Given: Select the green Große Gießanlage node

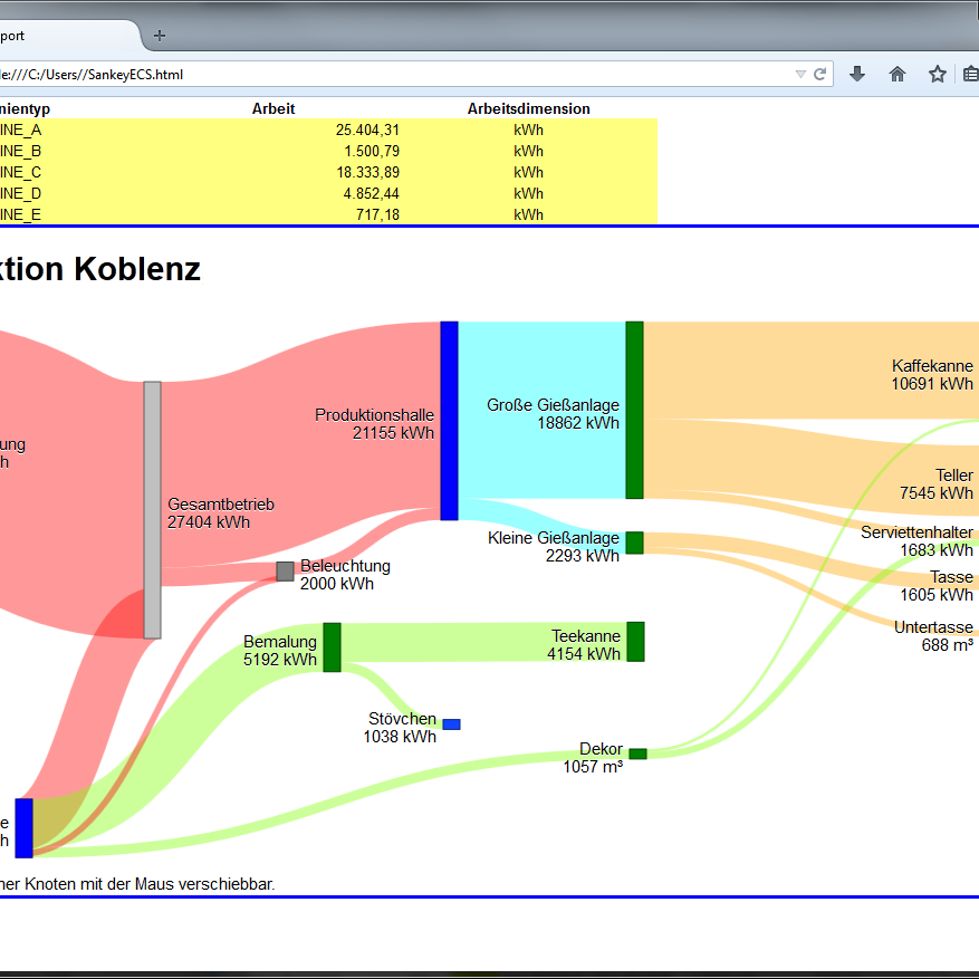Looking at the screenshot, I should [x=634, y=410].
